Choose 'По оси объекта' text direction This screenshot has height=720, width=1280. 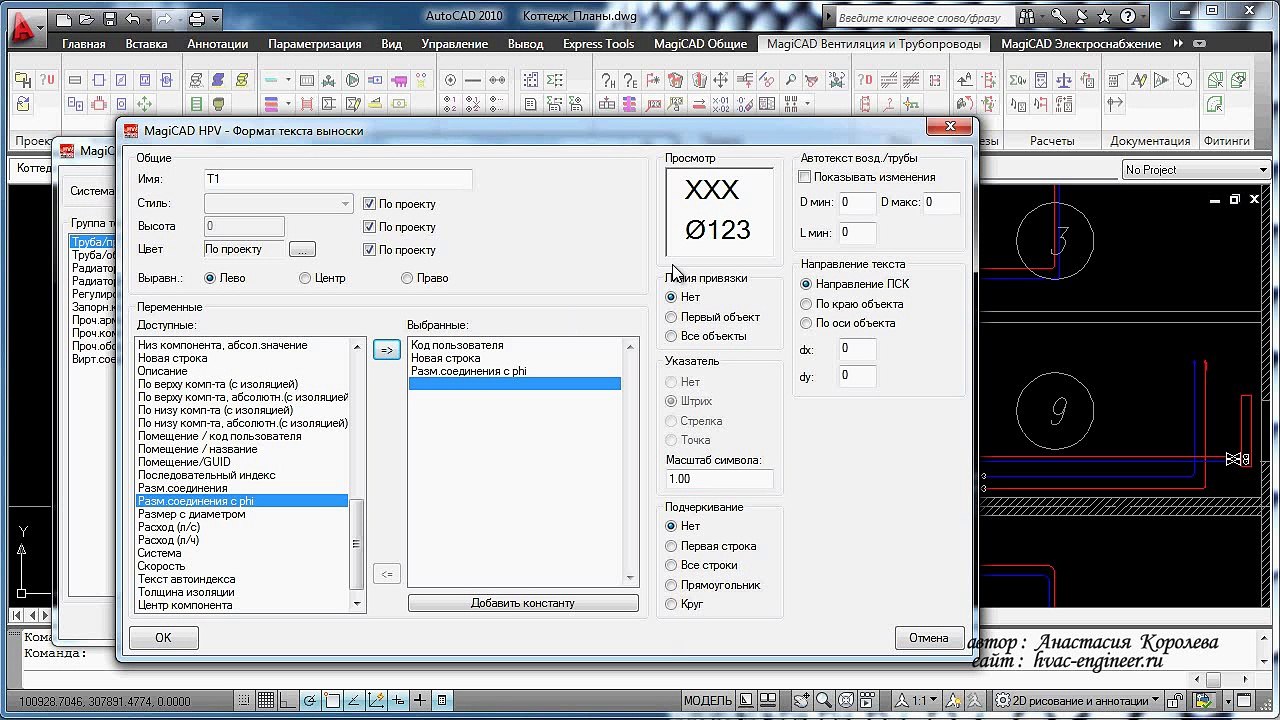click(806, 323)
